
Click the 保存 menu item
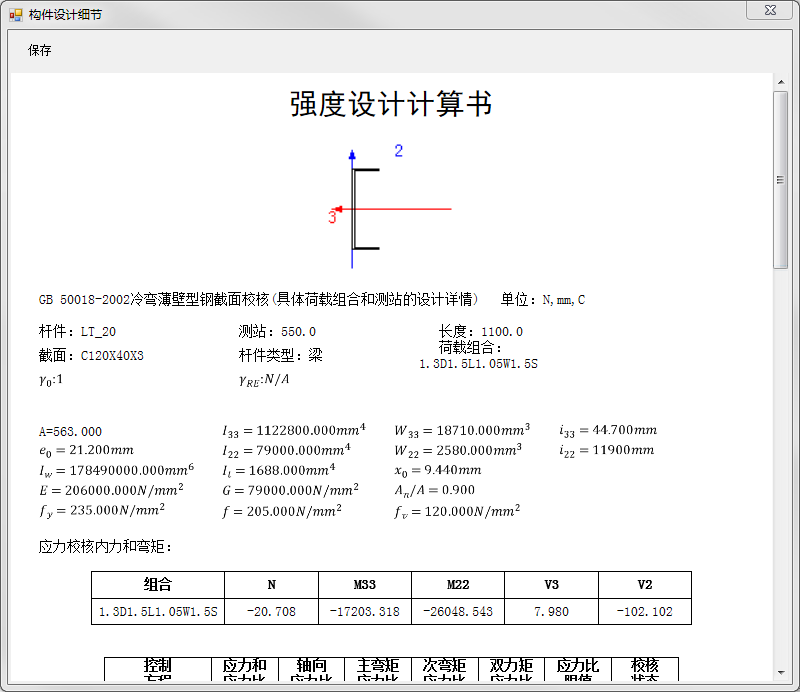tap(40, 51)
